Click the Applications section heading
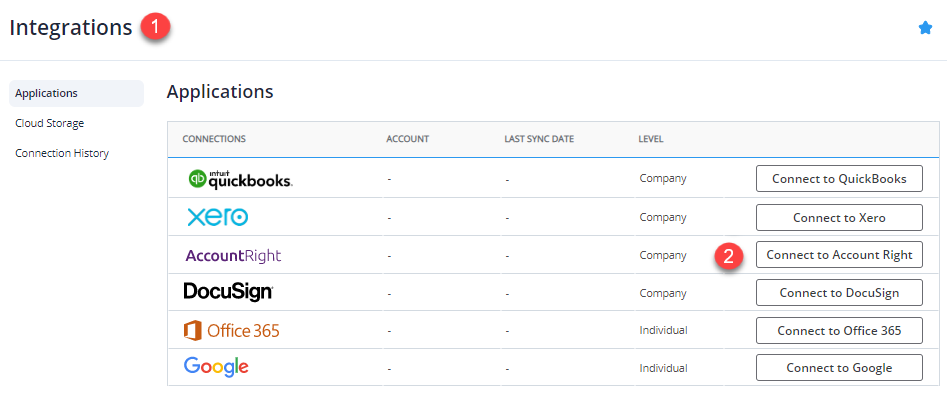 point(220,92)
